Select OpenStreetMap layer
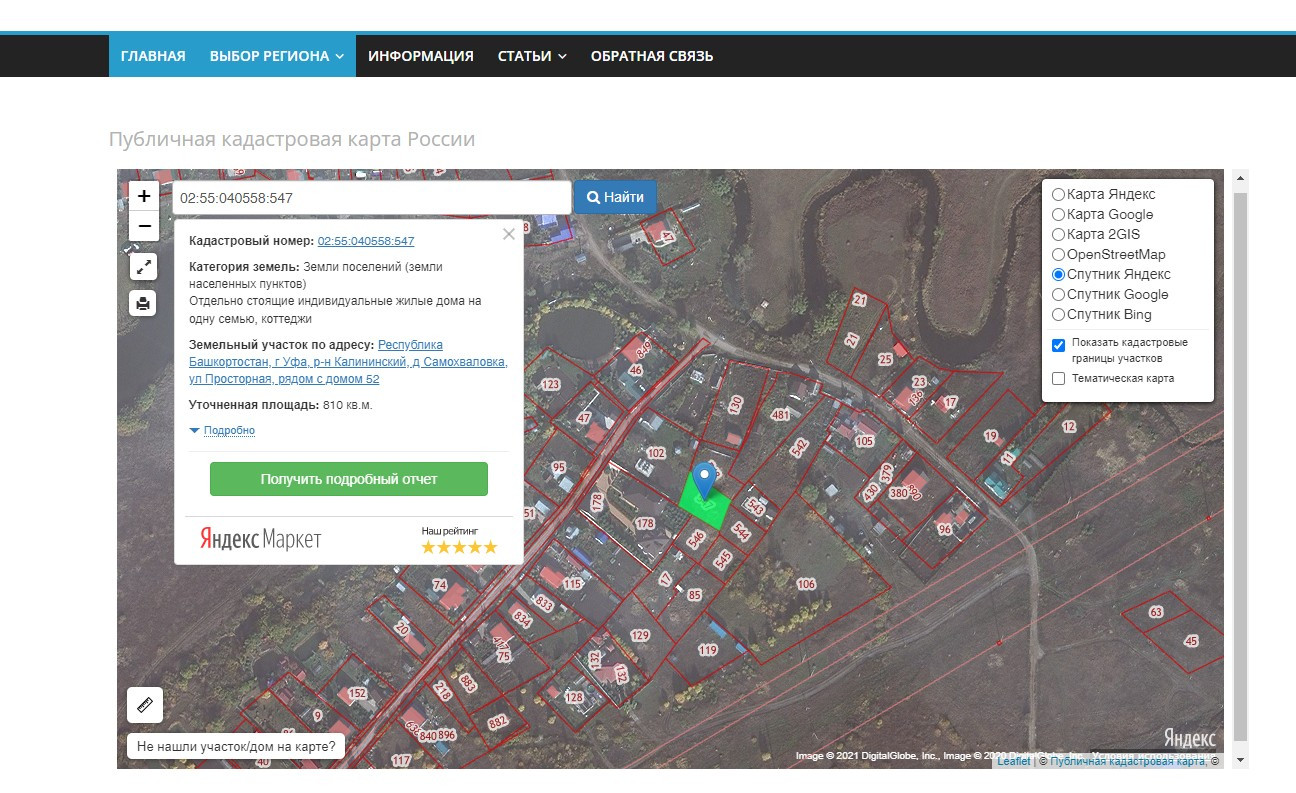 tap(1058, 254)
